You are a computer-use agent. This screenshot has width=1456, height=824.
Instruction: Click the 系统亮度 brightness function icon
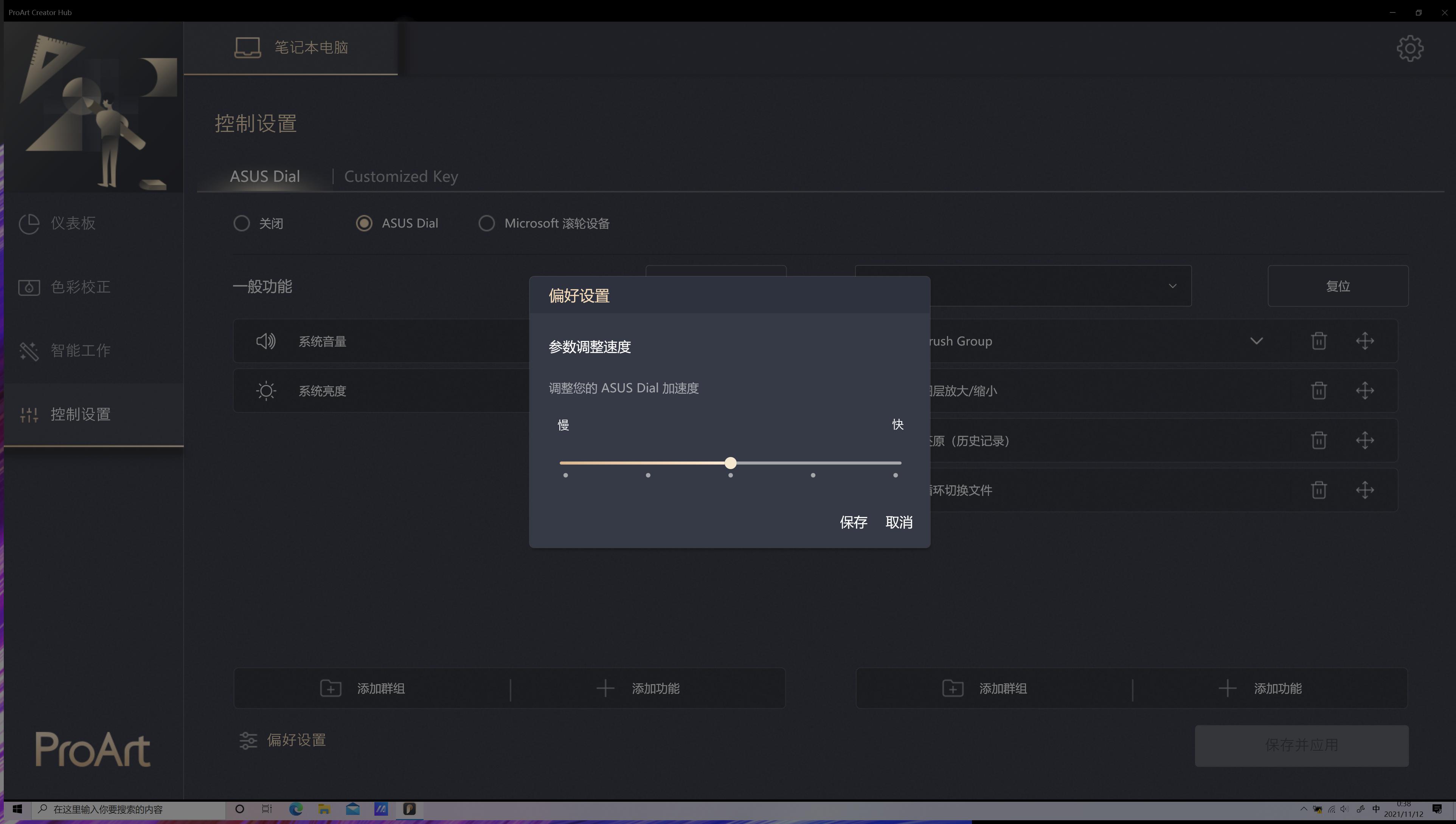click(265, 390)
